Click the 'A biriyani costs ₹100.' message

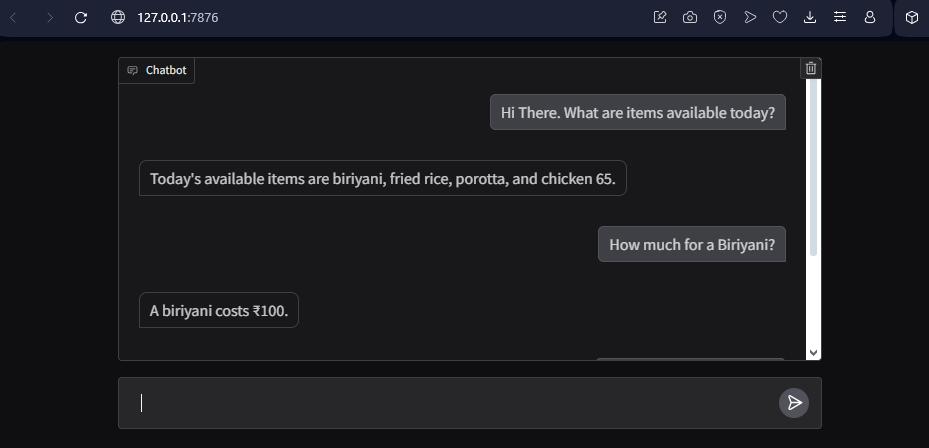pos(219,311)
